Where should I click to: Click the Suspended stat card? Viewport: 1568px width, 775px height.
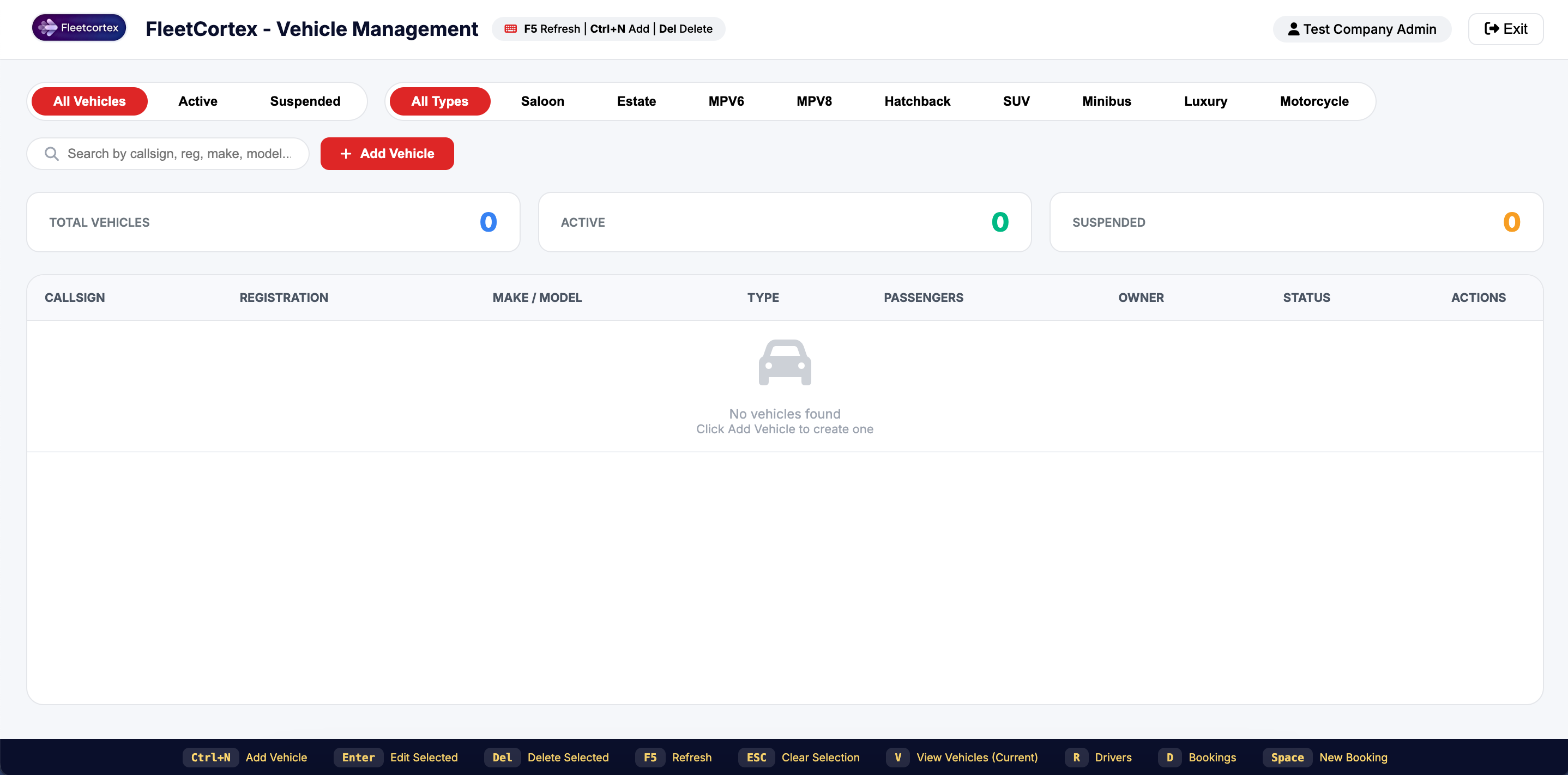[1296, 222]
